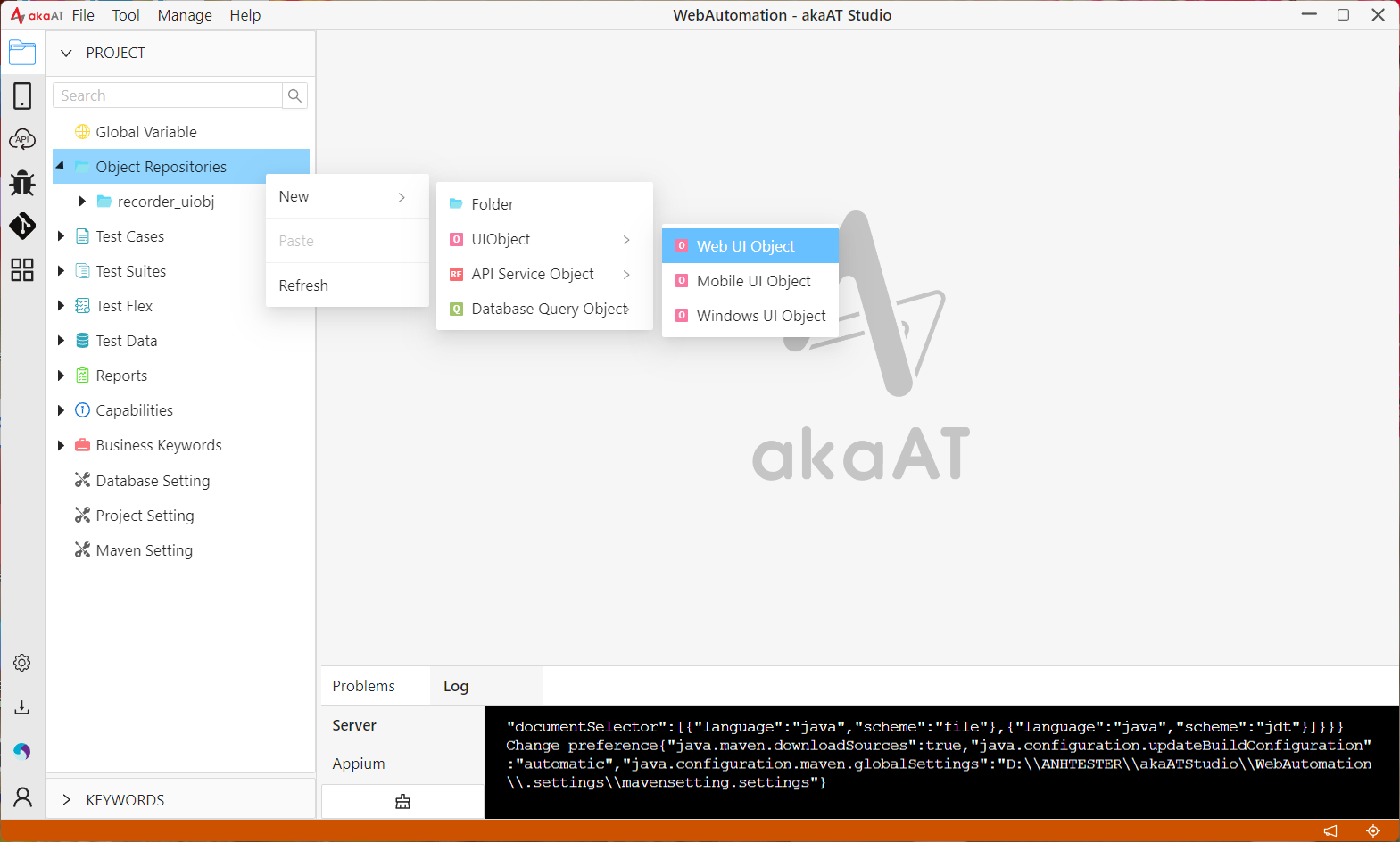The image size is (1400, 842).
Task: Click the project Search input field
Action: 168,95
